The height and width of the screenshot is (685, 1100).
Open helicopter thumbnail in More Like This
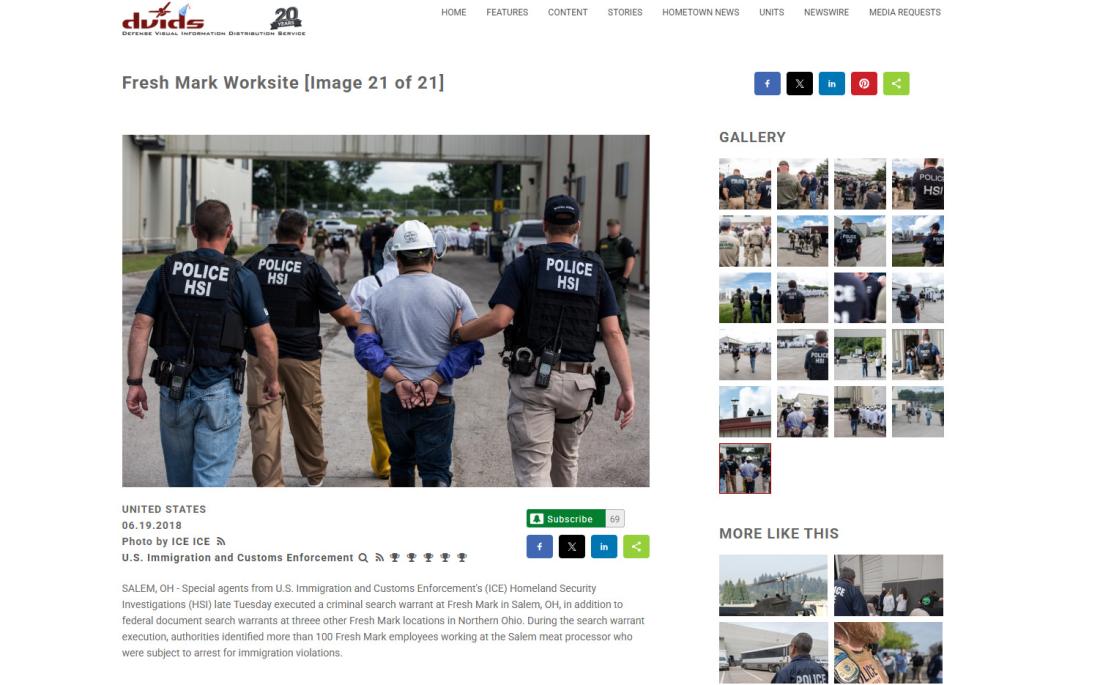point(773,585)
